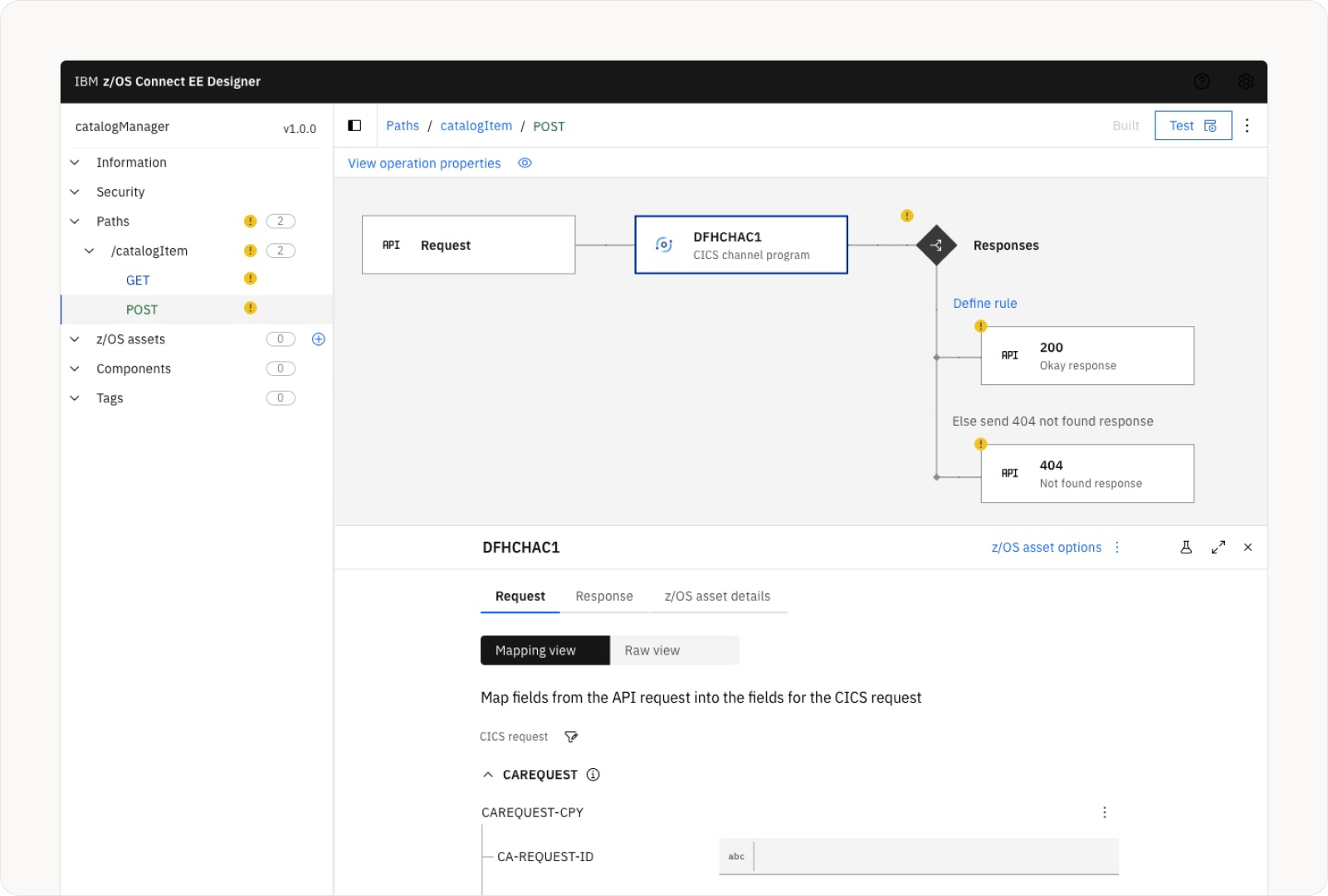Click the CICS request filter icon
This screenshot has height=896, width=1328.
(x=571, y=737)
